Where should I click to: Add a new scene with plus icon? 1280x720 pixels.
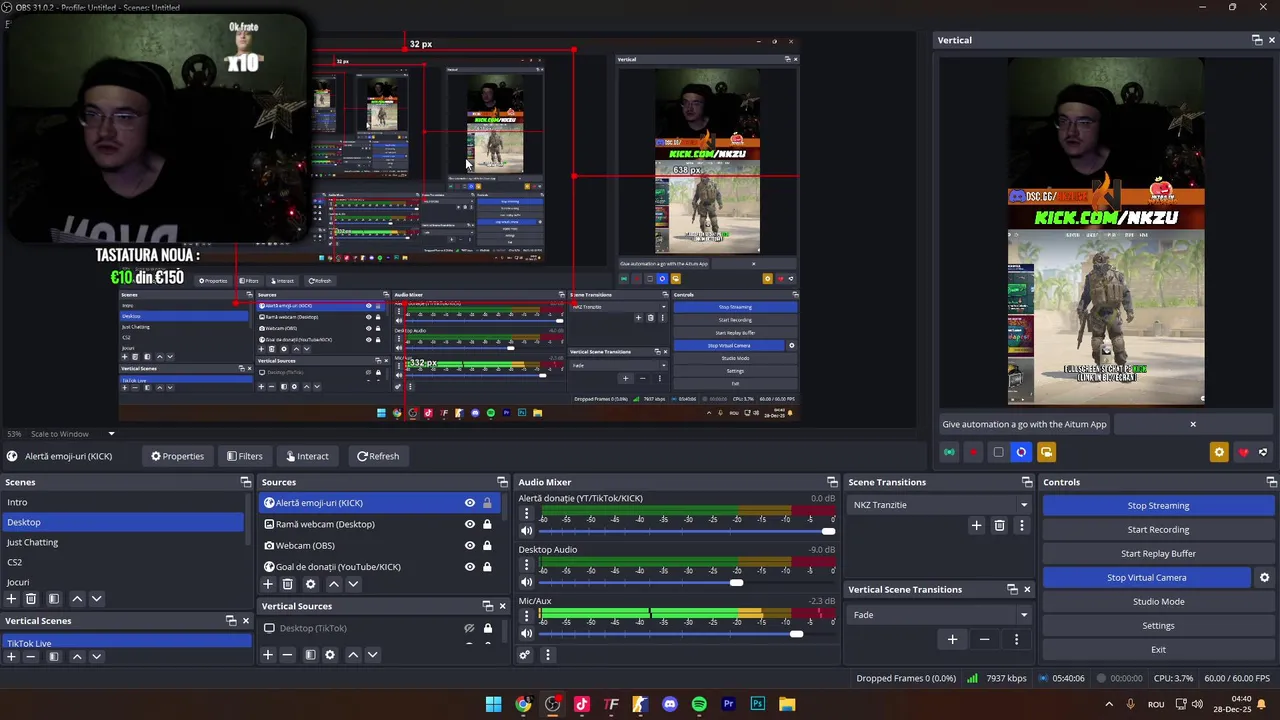pyautogui.click(x=11, y=598)
